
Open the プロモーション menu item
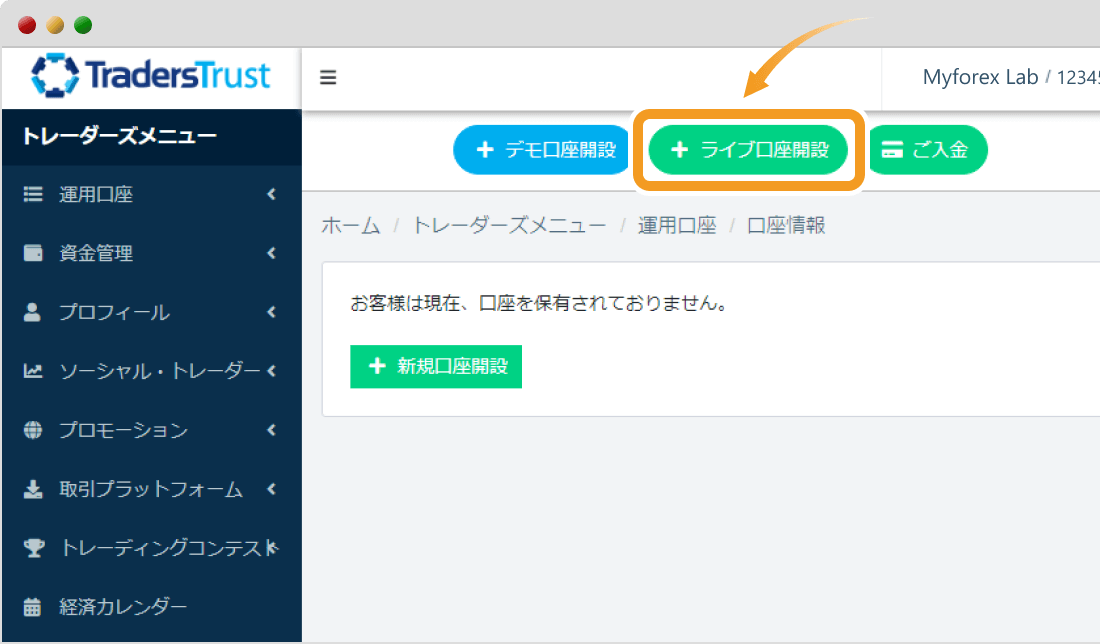(122, 431)
